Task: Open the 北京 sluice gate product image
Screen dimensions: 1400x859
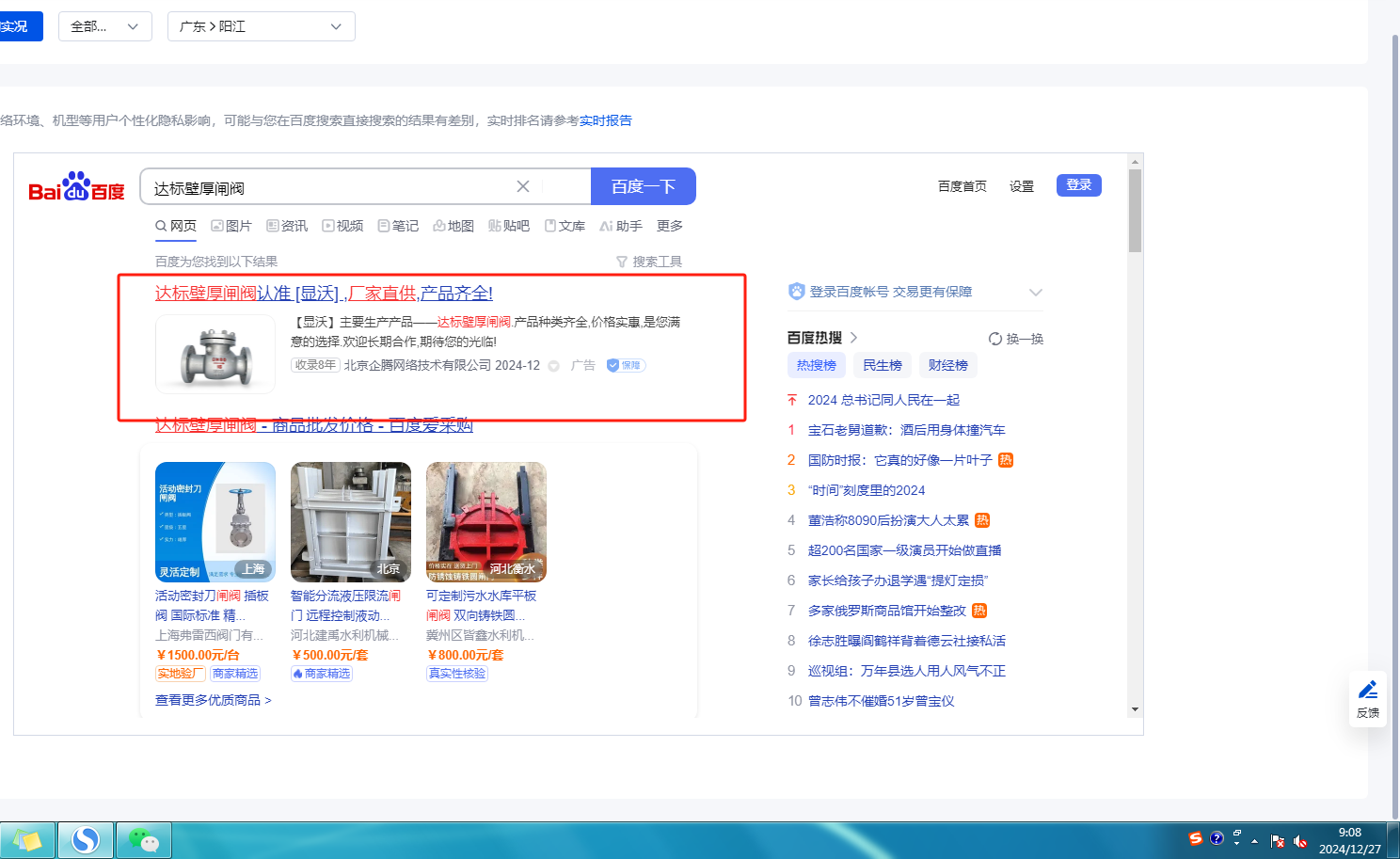Action: point(351,522)
